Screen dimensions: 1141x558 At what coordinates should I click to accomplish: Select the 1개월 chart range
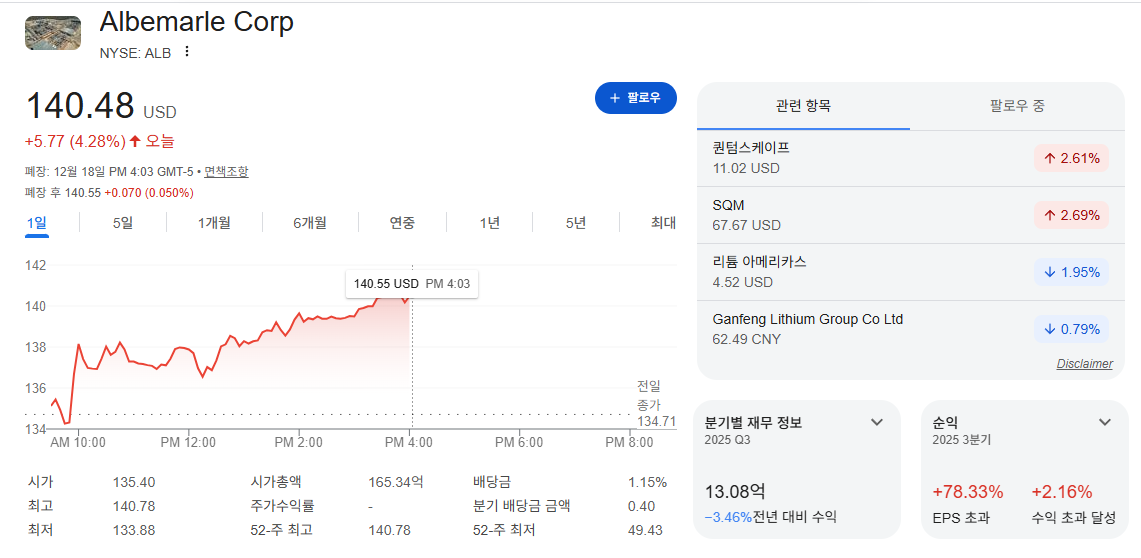[x=214, y=223]
